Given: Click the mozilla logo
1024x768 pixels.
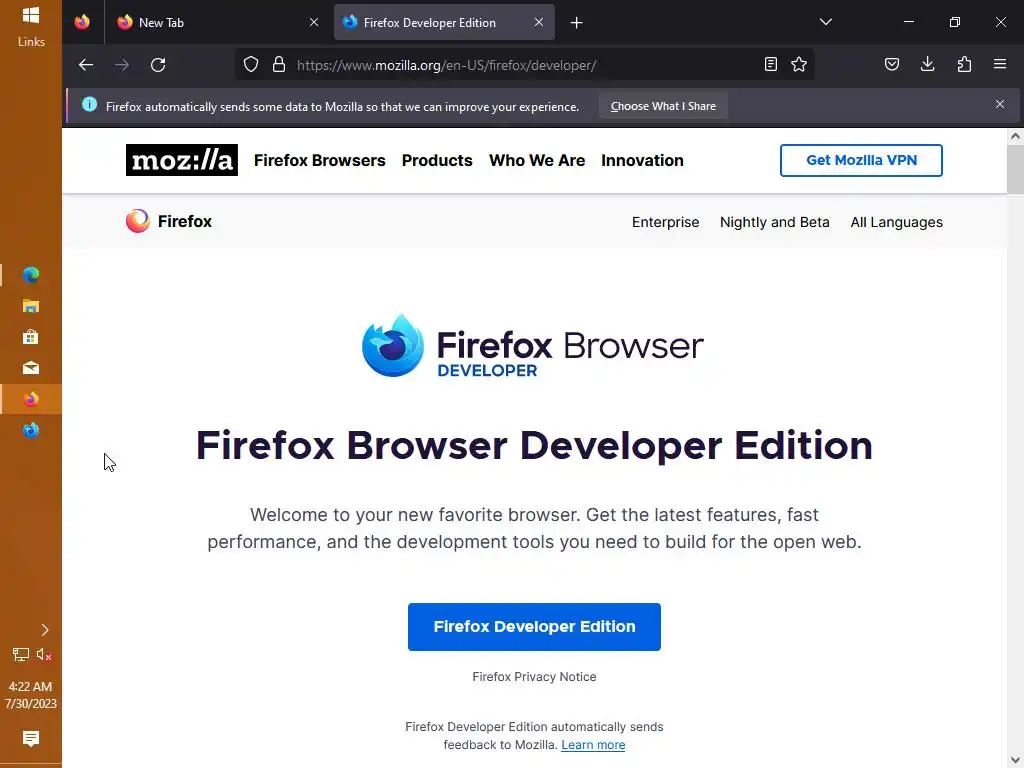Looking at the screenshot, I should 182,160.
